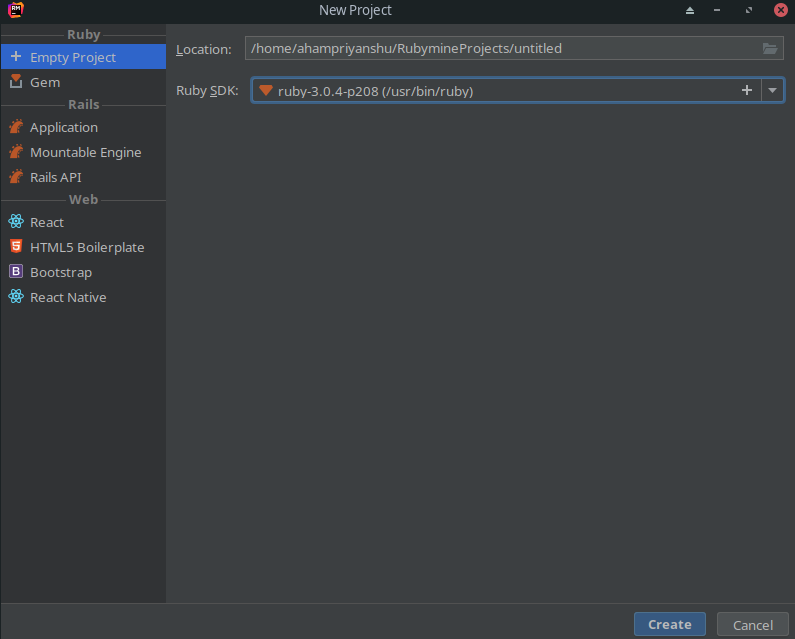Click the HTML5 shield icon
The width and height of the screenshot is (795, 639).
pos(16,246)
